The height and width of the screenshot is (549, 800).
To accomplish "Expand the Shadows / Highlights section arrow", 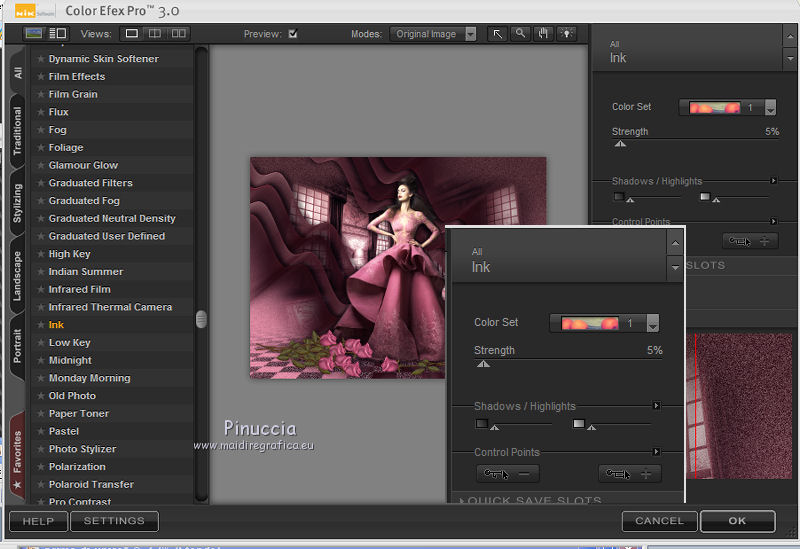I will click(656, 406).
